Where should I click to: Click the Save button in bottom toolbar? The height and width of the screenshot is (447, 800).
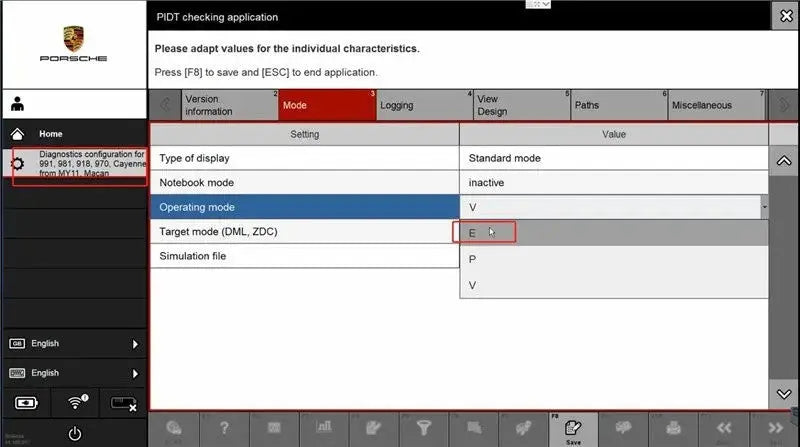click(573, 428)
